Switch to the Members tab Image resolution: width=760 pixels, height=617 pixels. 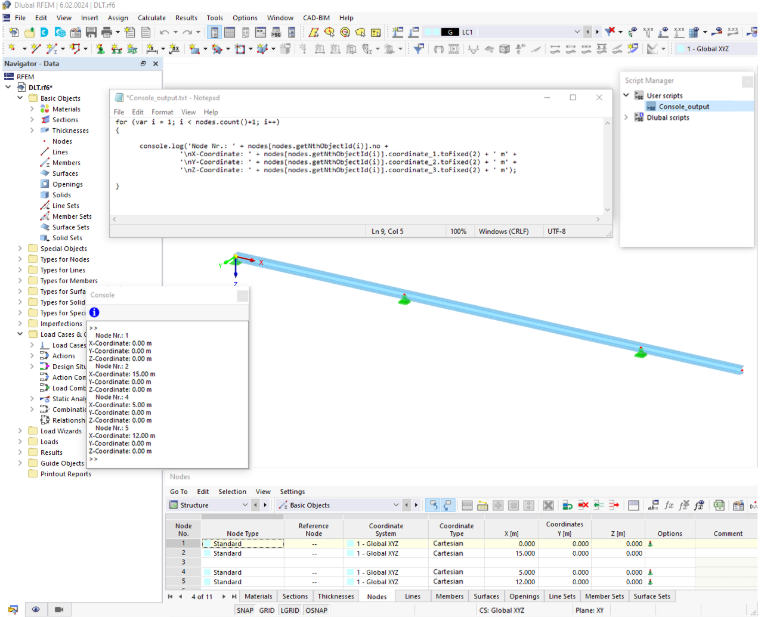click(449, 596)
